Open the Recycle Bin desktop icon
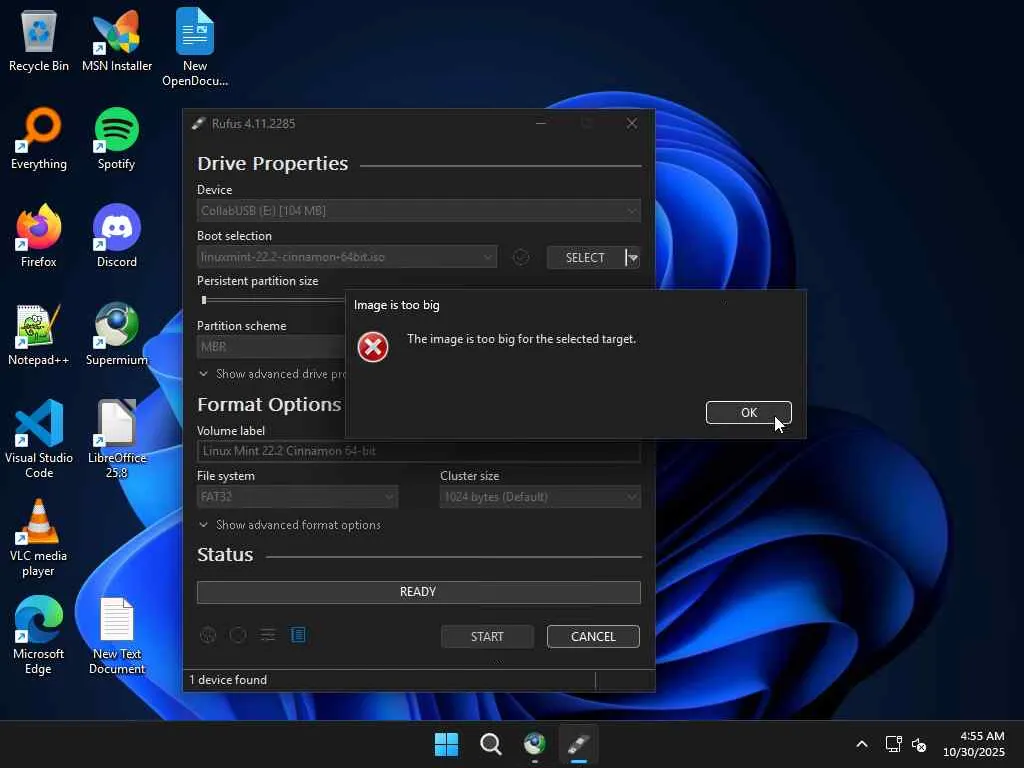This screenshot has width=1024, height=768. (39, 41)
